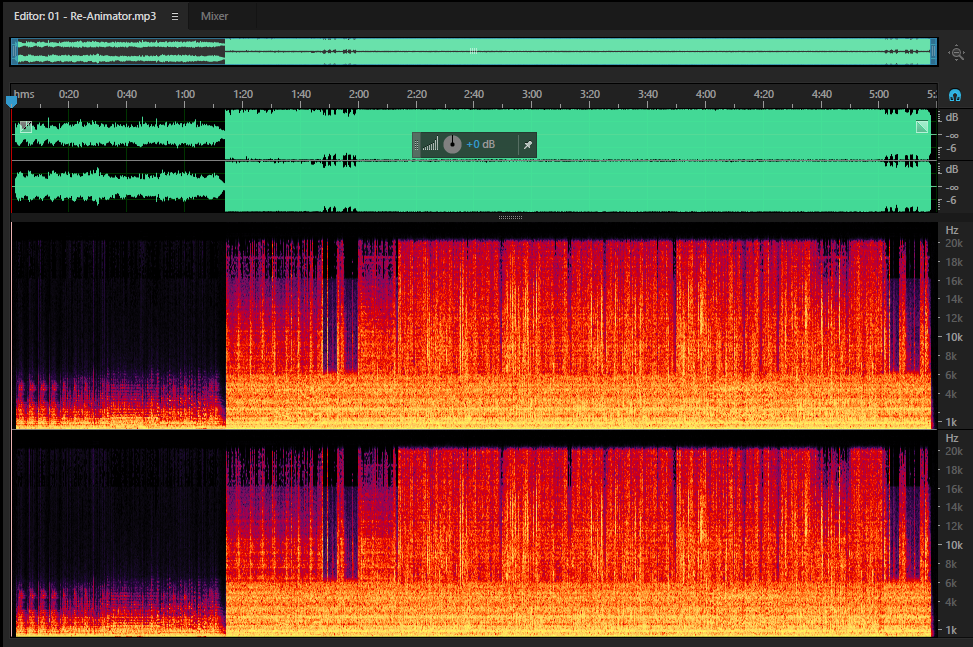This screenshot has height=647, width=973.
Task: Click the HUD drag grip handle
Action: [x=416, y=145]
